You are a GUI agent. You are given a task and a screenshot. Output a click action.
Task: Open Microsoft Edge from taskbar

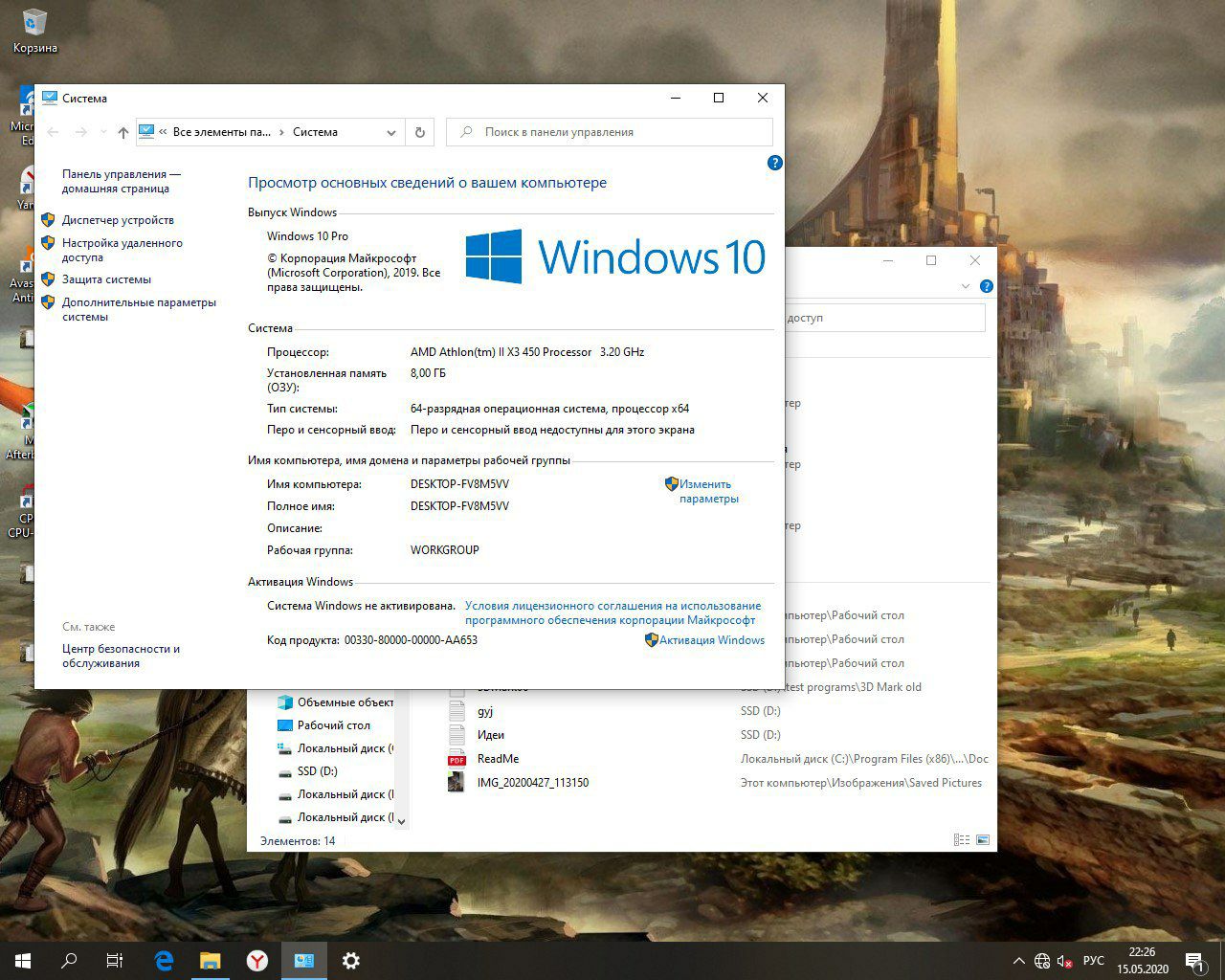click(x=164, y=961)
